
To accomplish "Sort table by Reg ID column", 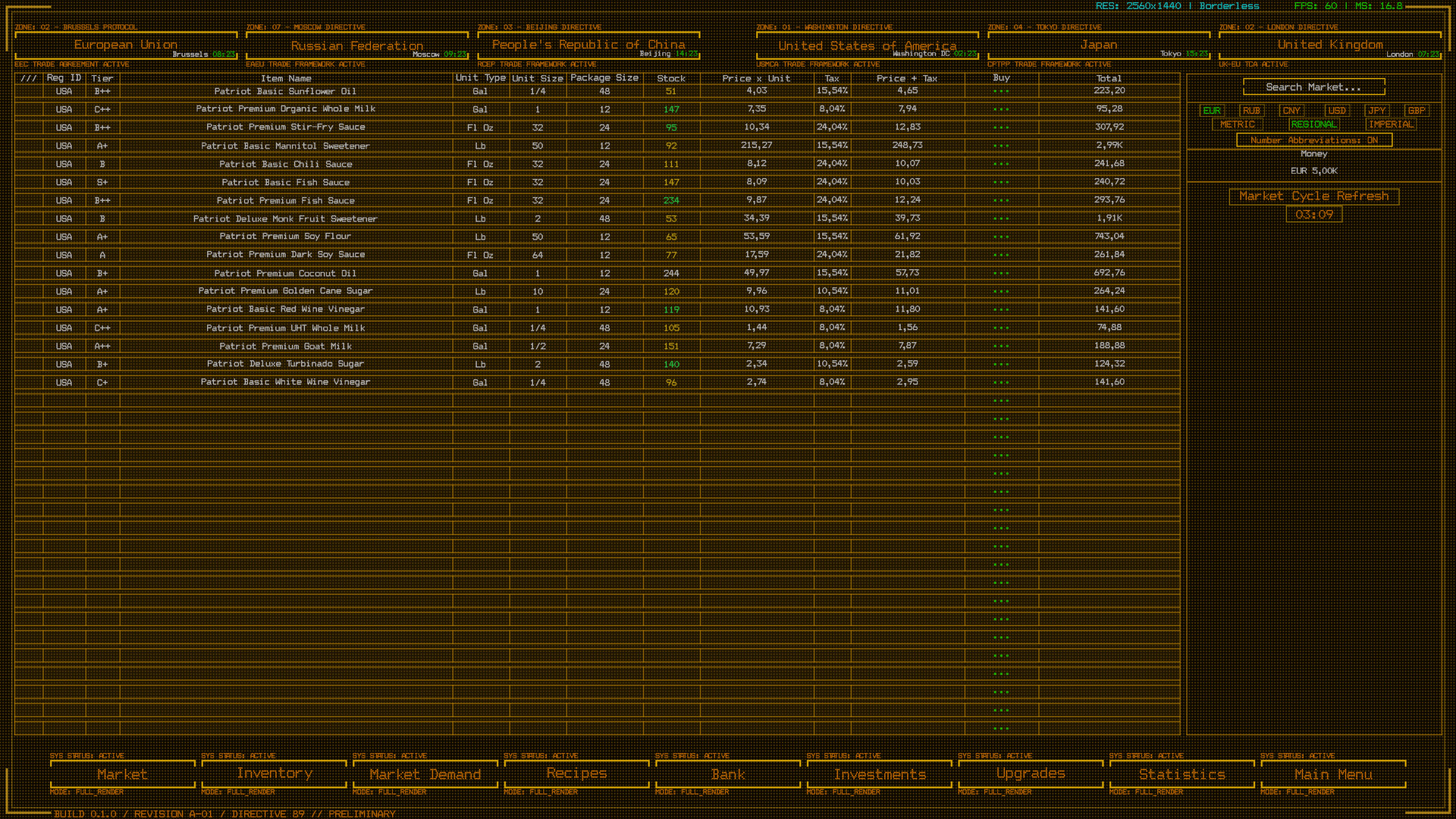I will [x=64, y=78].
